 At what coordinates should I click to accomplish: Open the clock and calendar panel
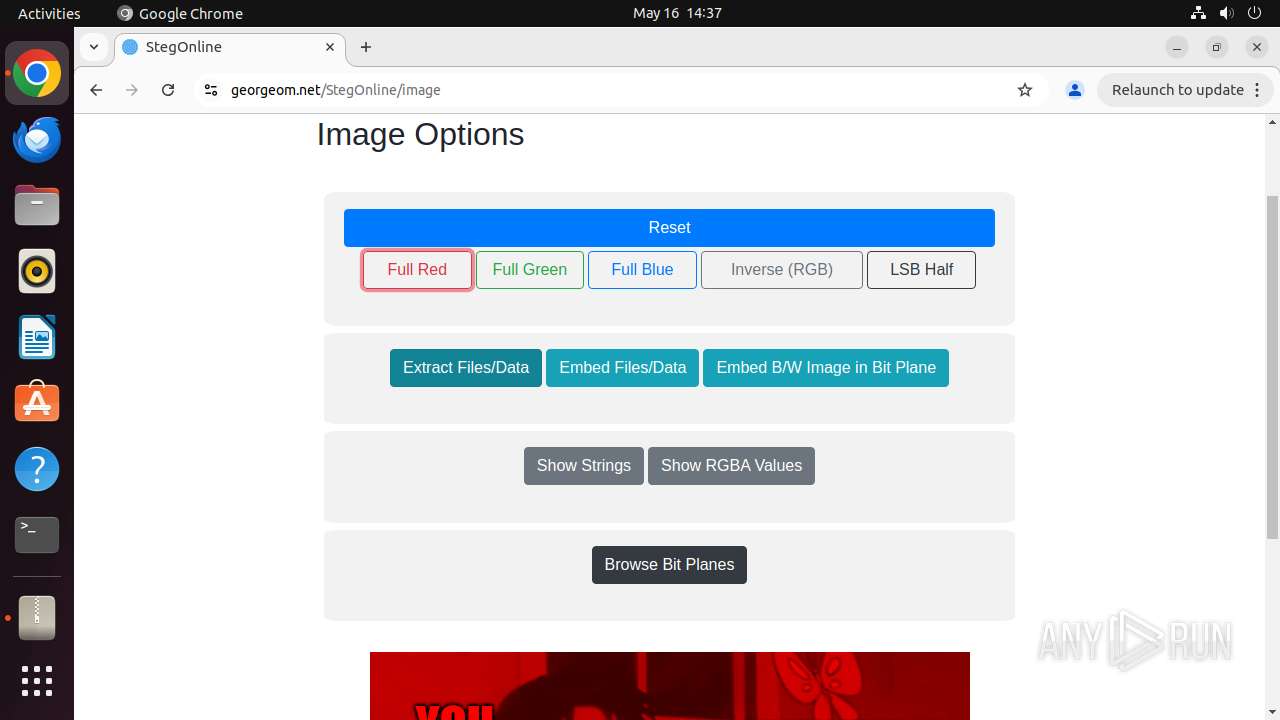677,13
